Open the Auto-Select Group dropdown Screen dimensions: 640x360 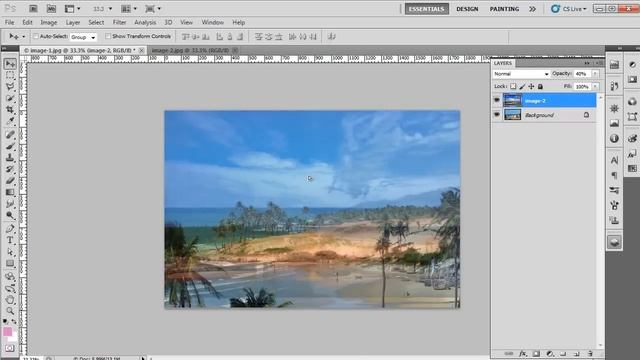click(83, 37)
